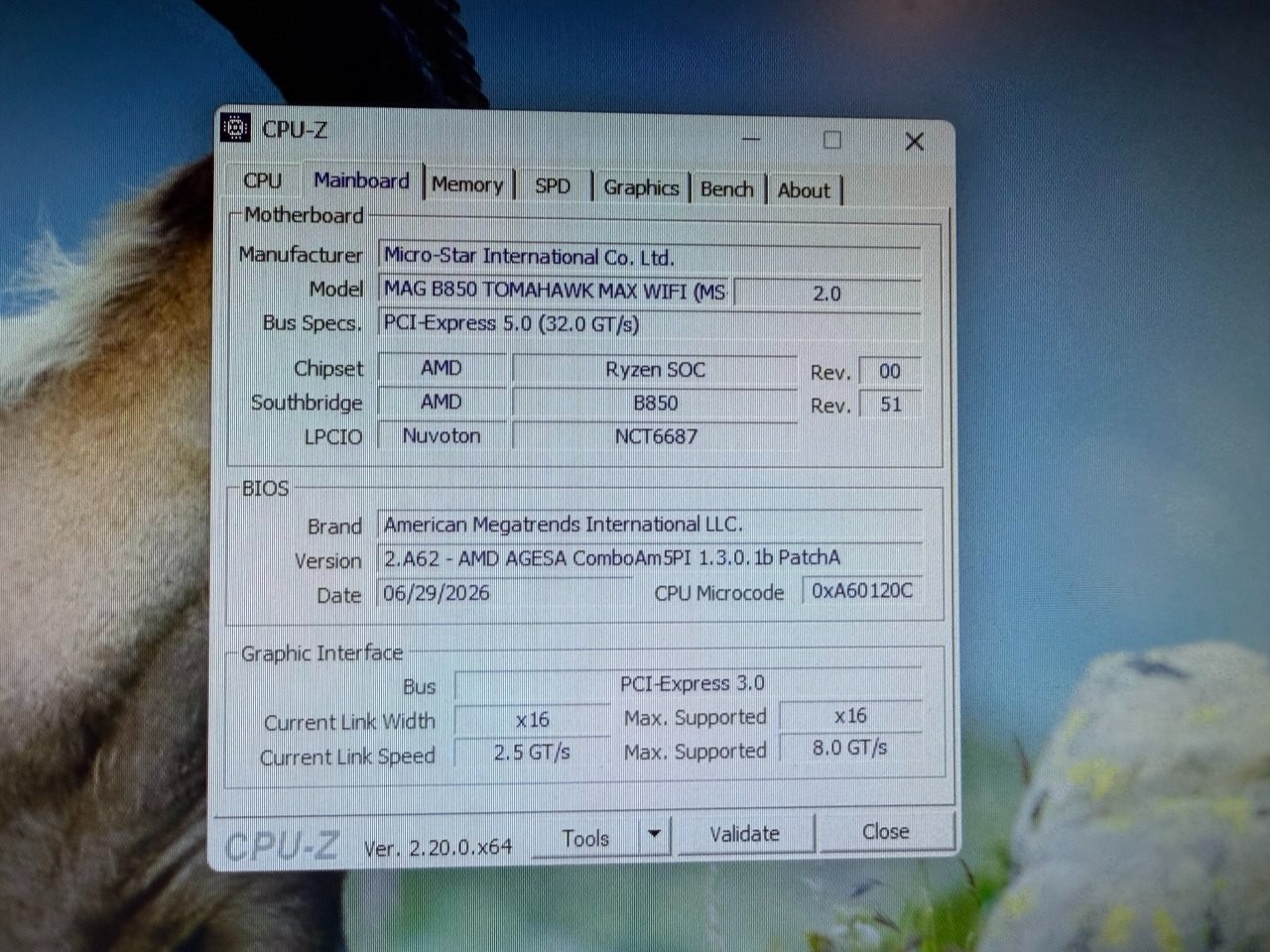
Task: Click the Graphic Interface Bus PCI-Express 3.0
Action: tap(690, 684)
